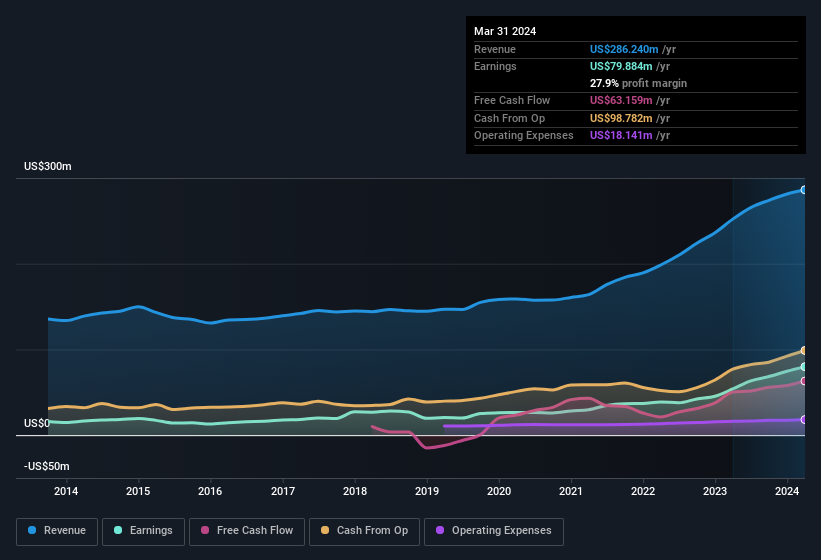Click the -US$50m y-axis label
The height and width of the screenshot is (560, 821).
click(47, 466)
